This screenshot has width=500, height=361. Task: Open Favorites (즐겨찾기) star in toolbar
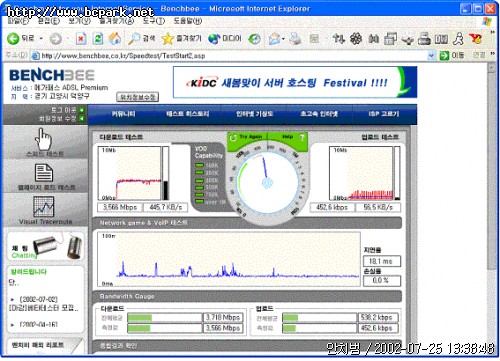[181, 39]
